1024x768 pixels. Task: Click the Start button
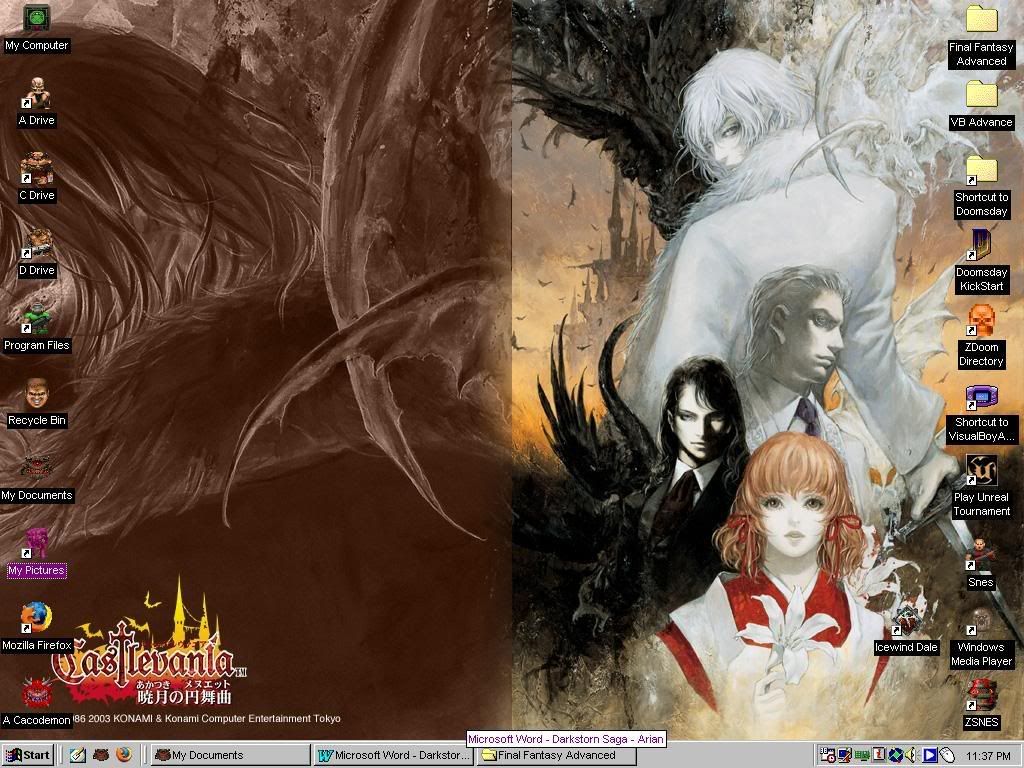point(27,756)
